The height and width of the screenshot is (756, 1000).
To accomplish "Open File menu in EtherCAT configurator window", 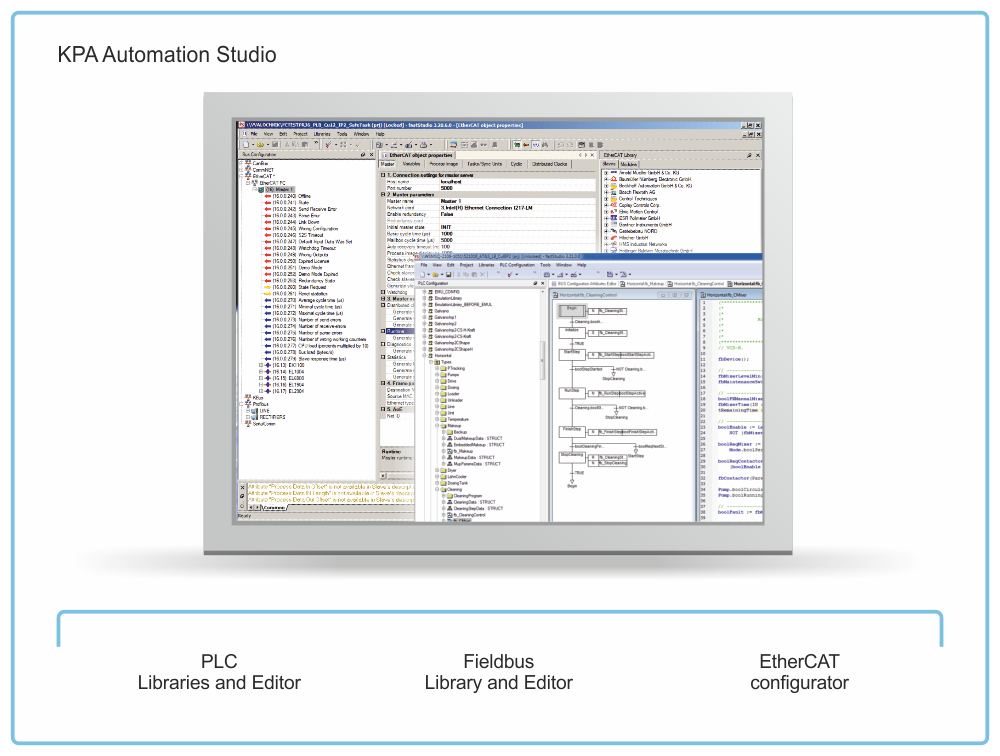I will coord(254,135).
